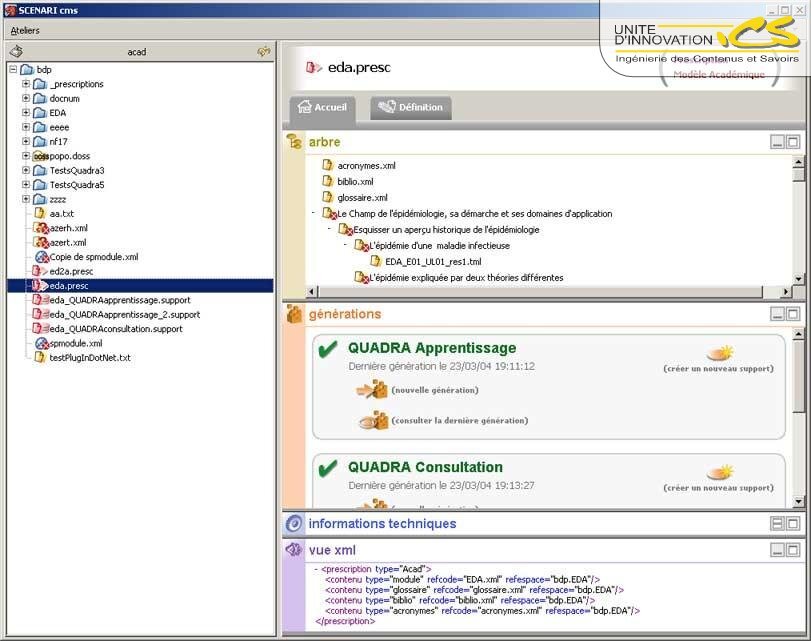Screen dimensions: 811x641
Task: Click the vue xml section icon
Action: (x=294, y=549)
